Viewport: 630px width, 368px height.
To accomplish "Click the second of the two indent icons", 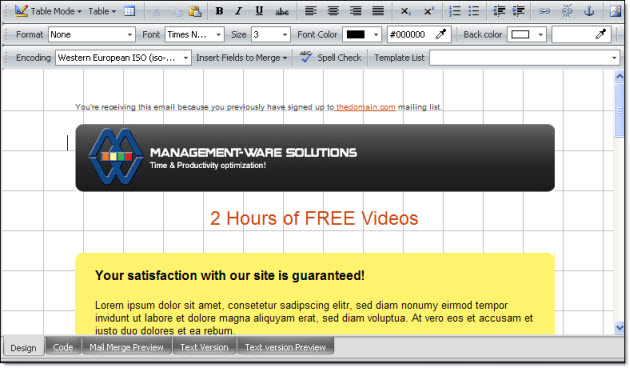I will (519, 11).
